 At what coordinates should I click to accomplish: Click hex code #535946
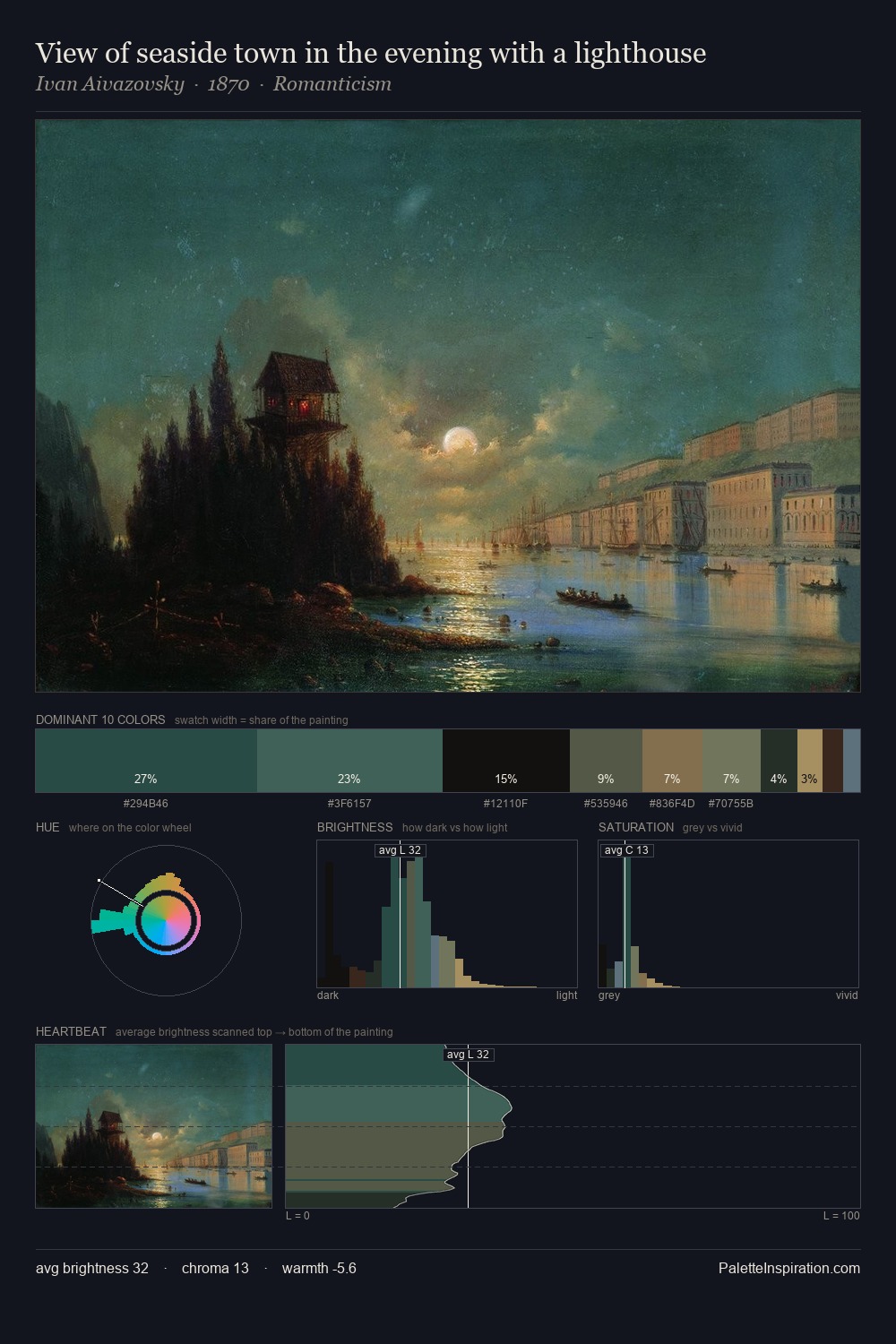[606, 804]
